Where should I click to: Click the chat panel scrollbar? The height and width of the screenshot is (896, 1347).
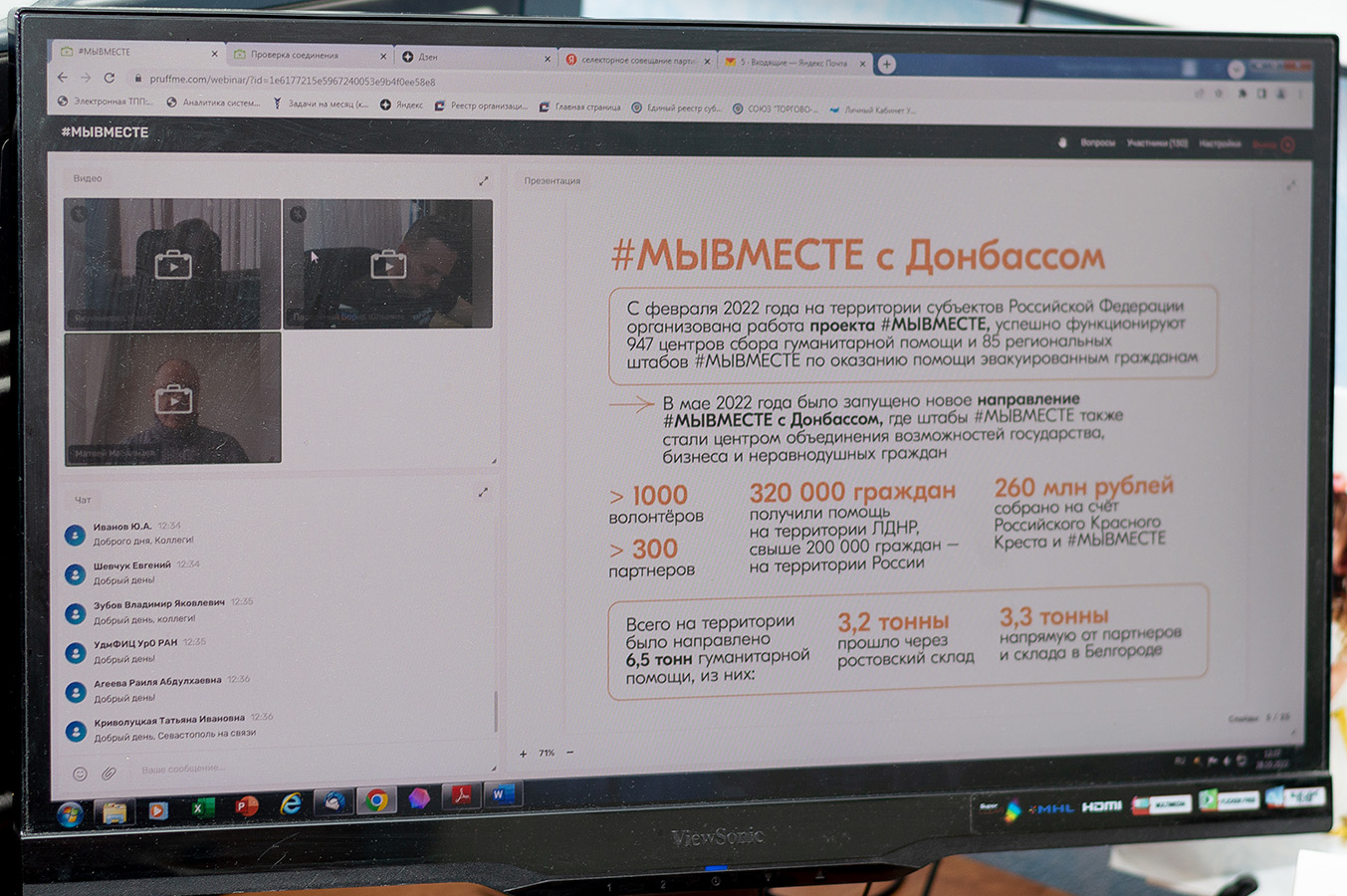[495, 712]
